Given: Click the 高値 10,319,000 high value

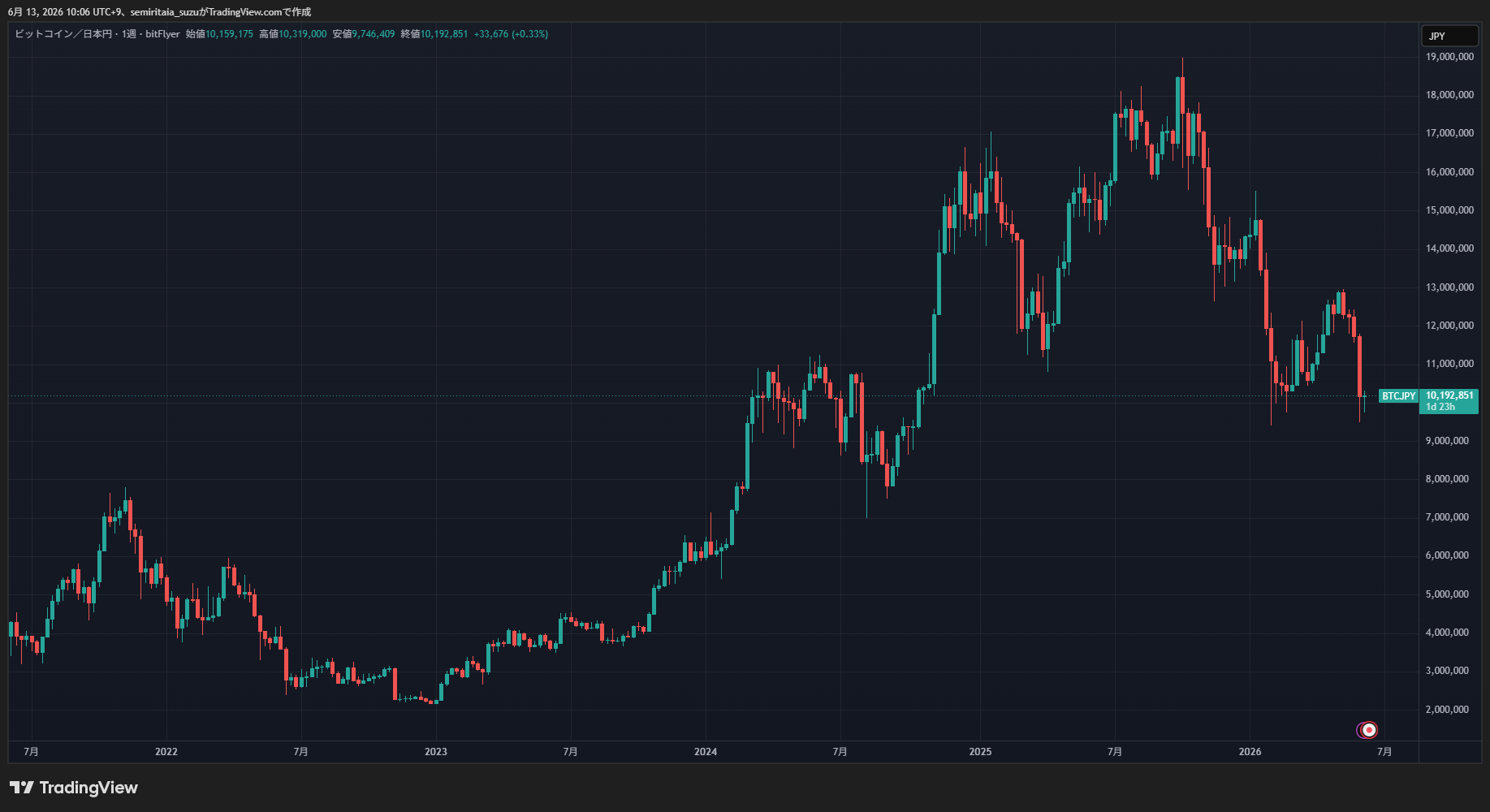Looking at the screenshot, I should pos(292,34).
